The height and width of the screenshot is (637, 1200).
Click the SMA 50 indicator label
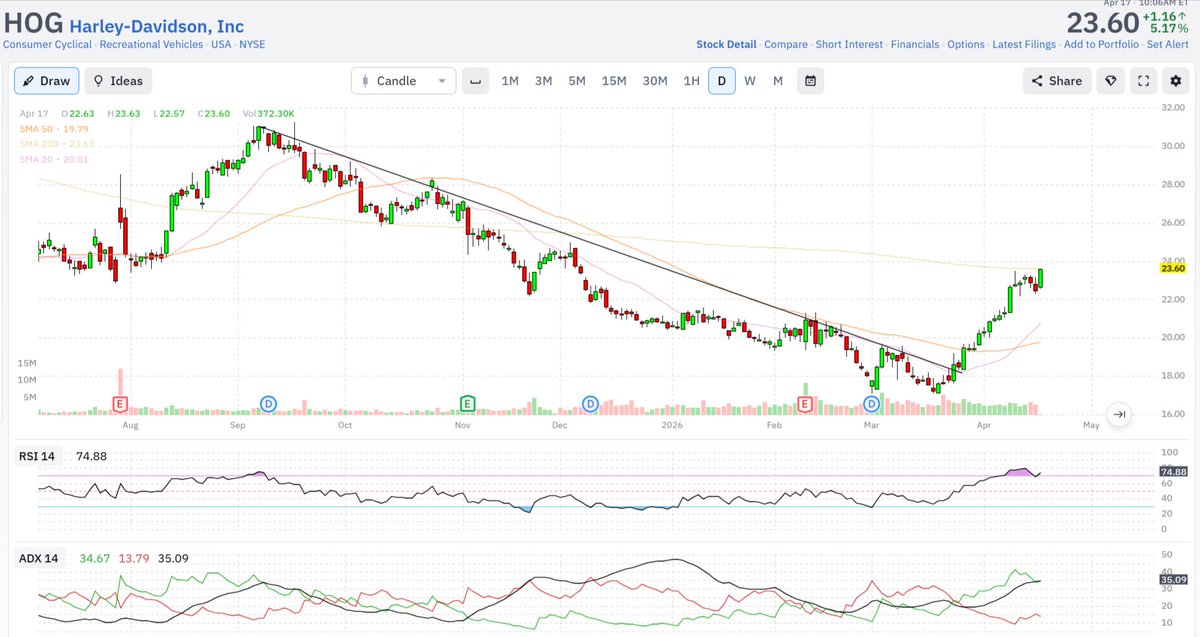(54, 129)
